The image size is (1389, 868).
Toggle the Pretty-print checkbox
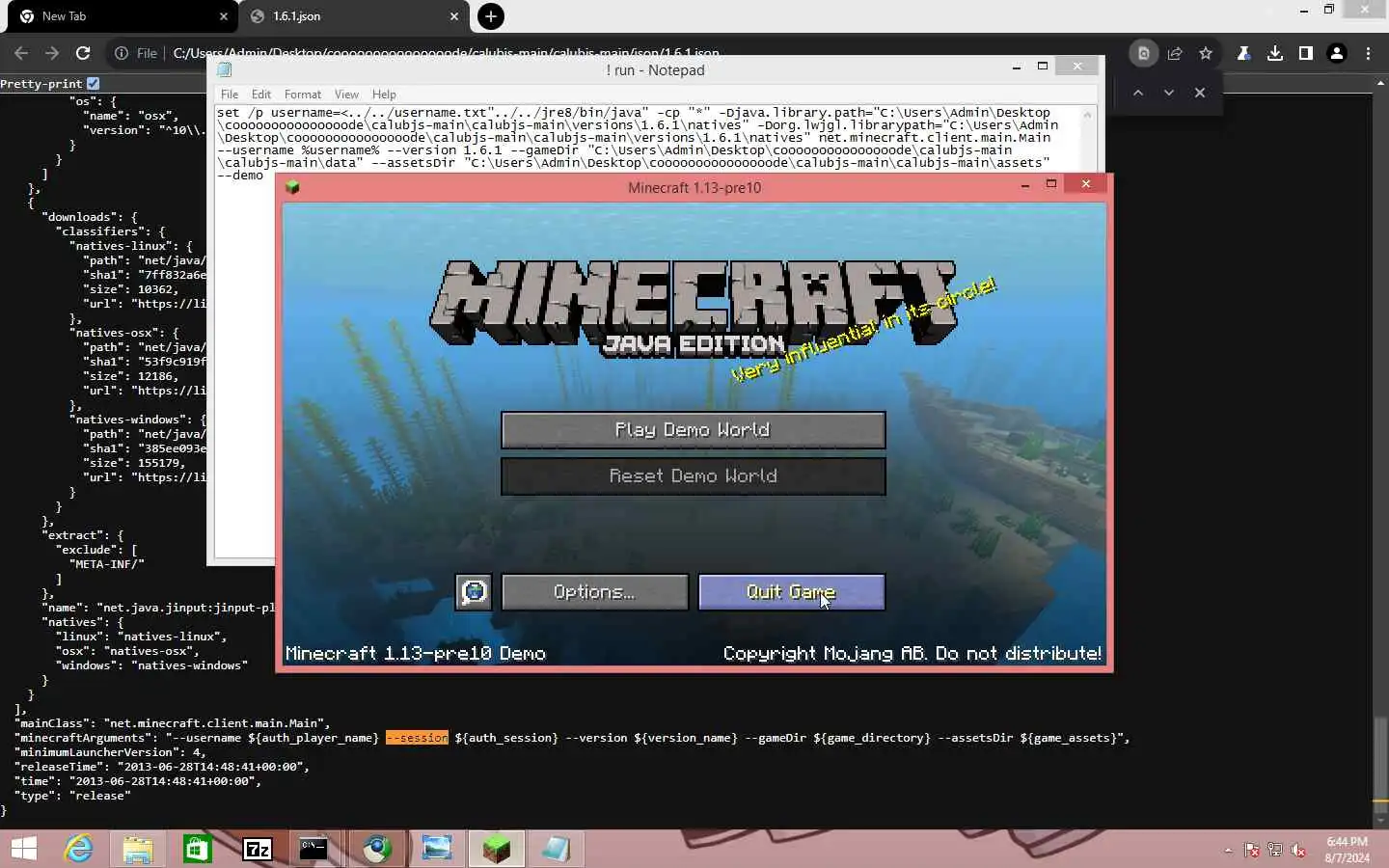click(93, 84)
